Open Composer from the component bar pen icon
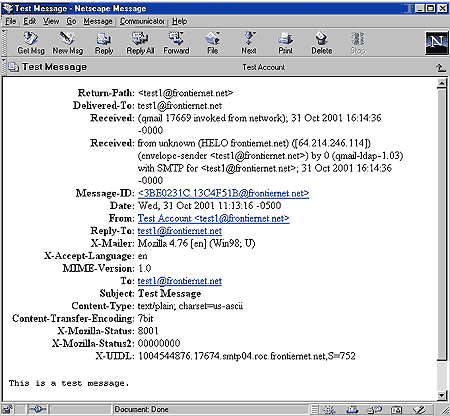This screenshot has height=416, width=450. (x=419, y=410)
